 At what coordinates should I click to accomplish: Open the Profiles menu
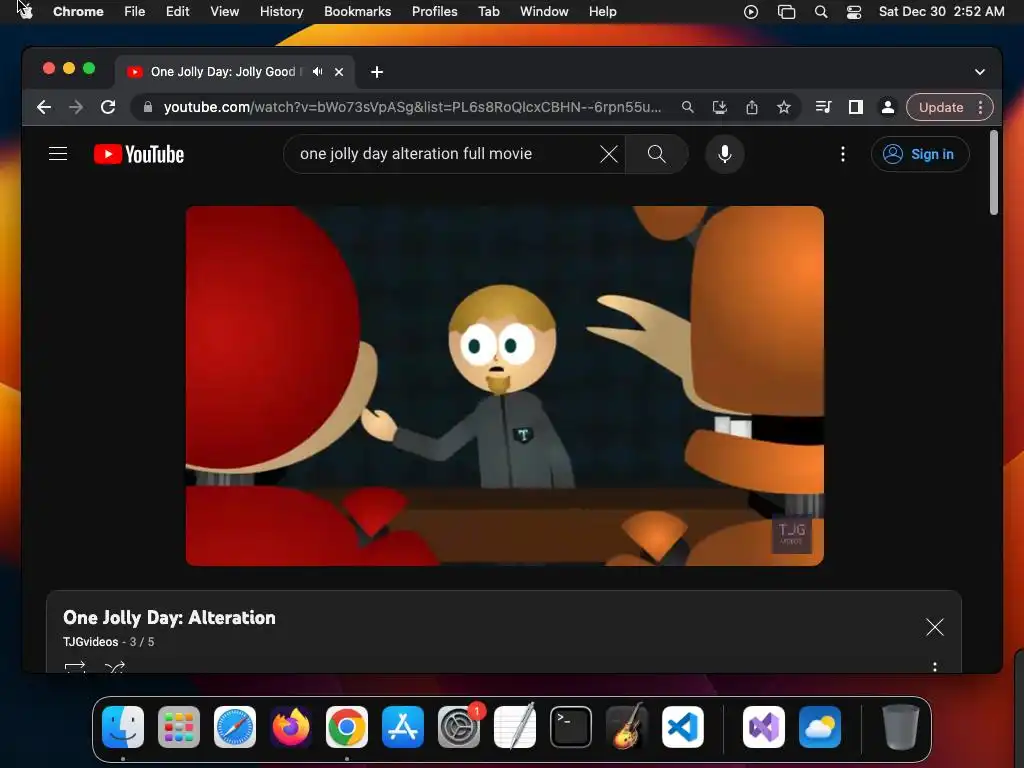434,12
